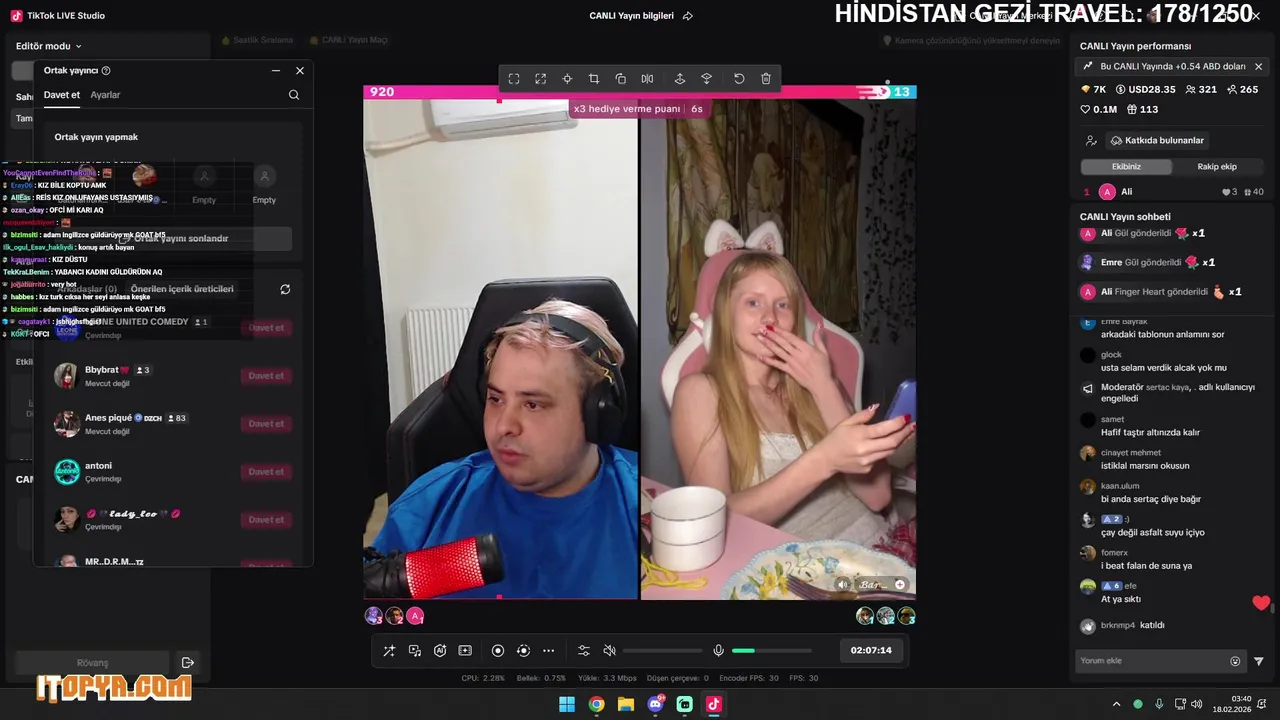Select the Ekibiniz team tab
Screen dimensions: 1280x720
[x=1126, y=167]
